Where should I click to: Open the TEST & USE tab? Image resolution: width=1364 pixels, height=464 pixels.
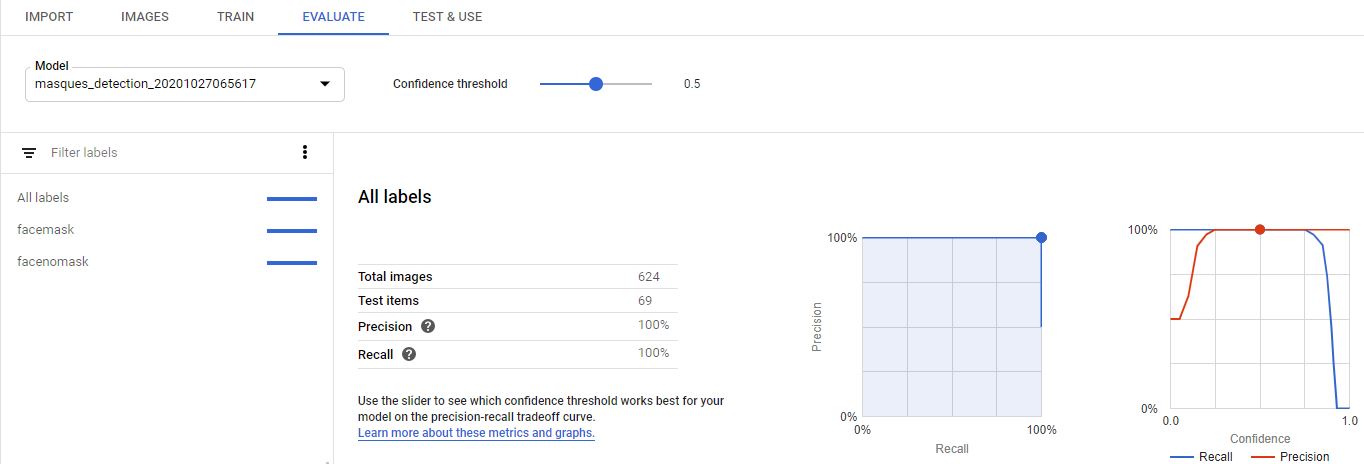447,17
